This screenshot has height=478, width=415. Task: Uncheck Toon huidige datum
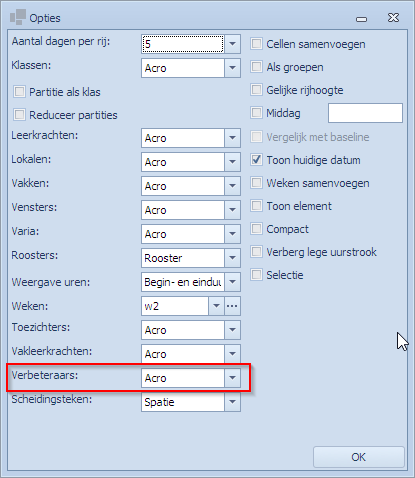coord(256,160)
